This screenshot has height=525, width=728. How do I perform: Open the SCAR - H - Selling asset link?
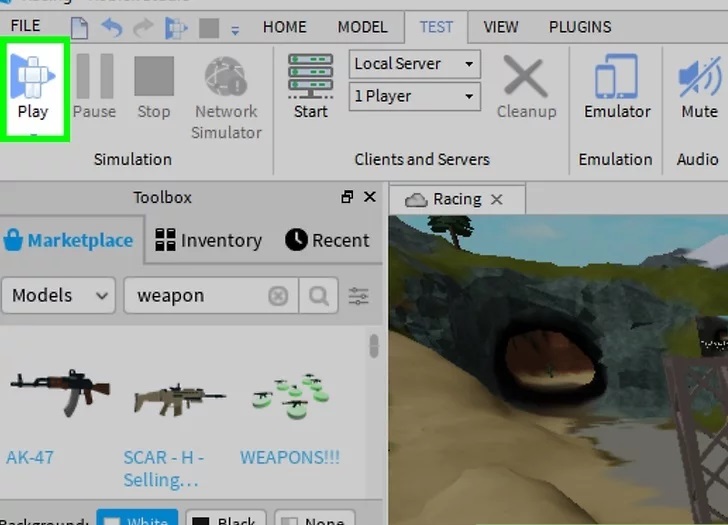(164, 468)
